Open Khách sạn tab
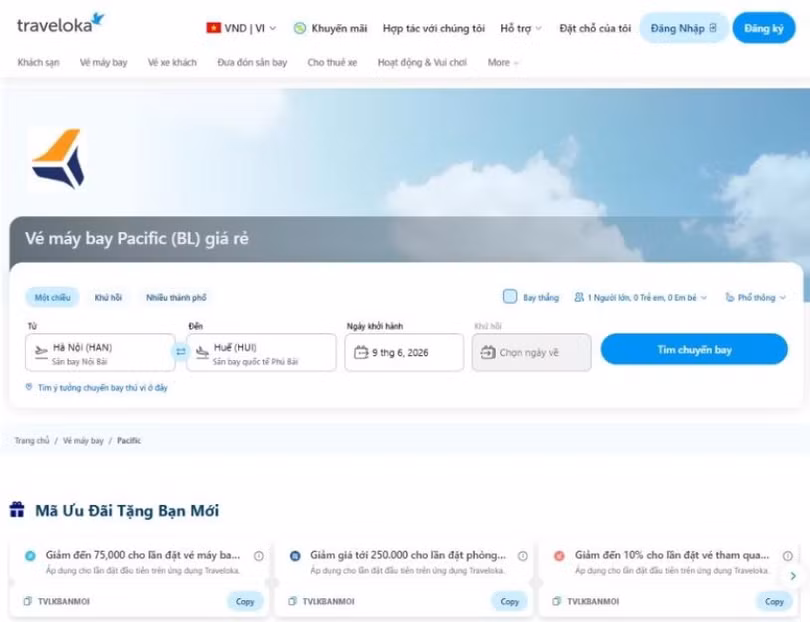The image size is (810, 622). (39, 63)
